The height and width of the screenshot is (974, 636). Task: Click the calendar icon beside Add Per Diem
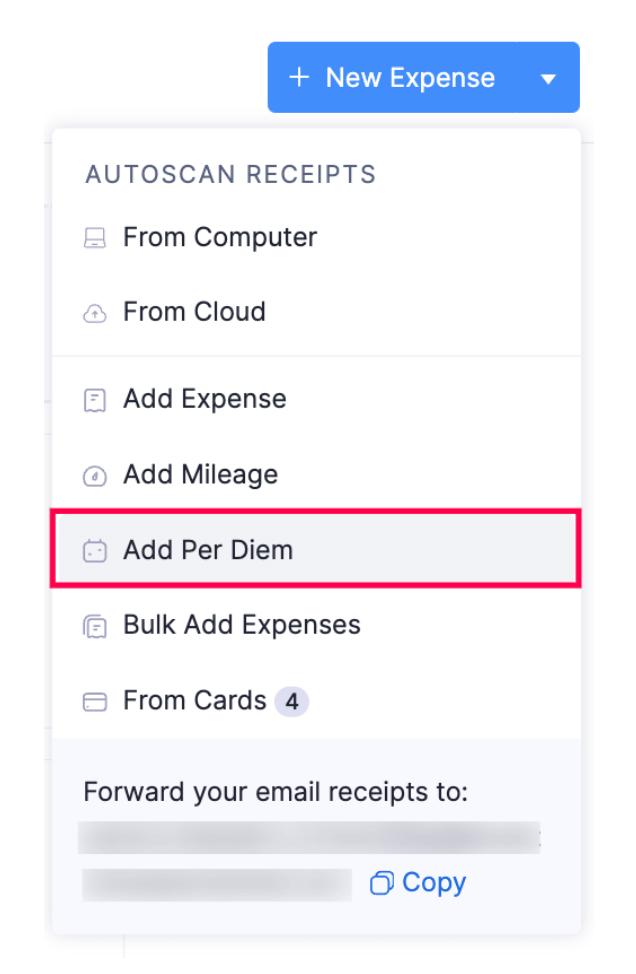coord(95,549)
